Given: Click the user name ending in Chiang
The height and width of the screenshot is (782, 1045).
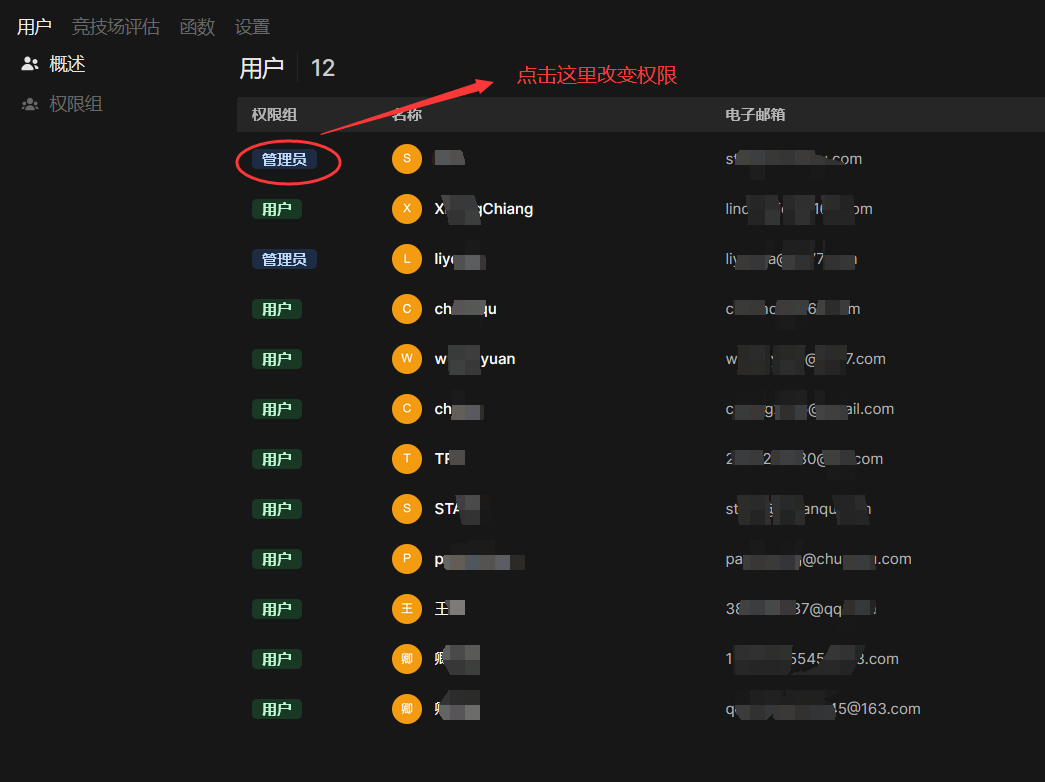Looking at the screenshot, I should pyautogui.click(x=484, y=209).
